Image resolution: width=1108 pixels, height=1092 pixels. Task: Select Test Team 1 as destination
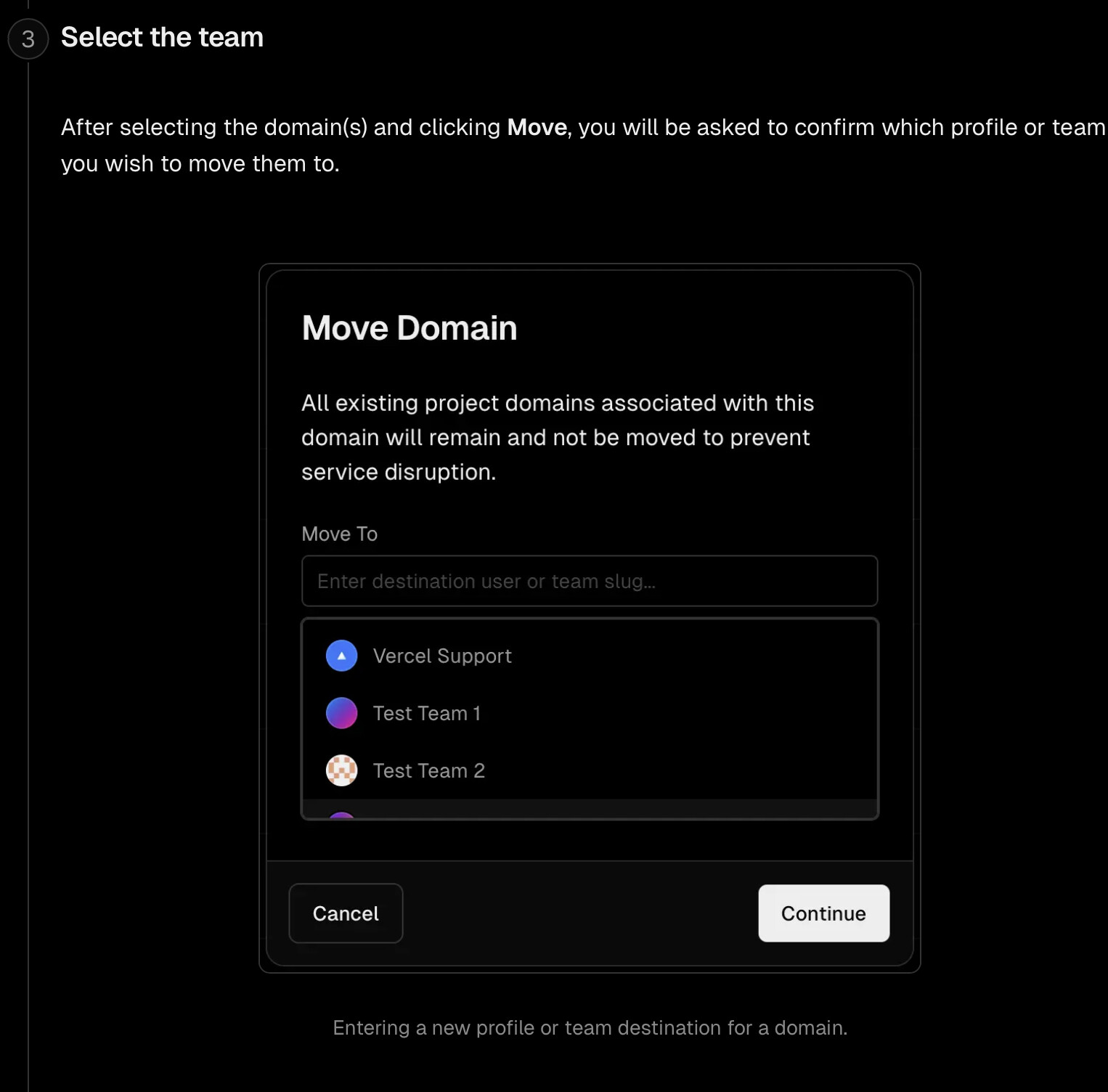coord(590,713)
